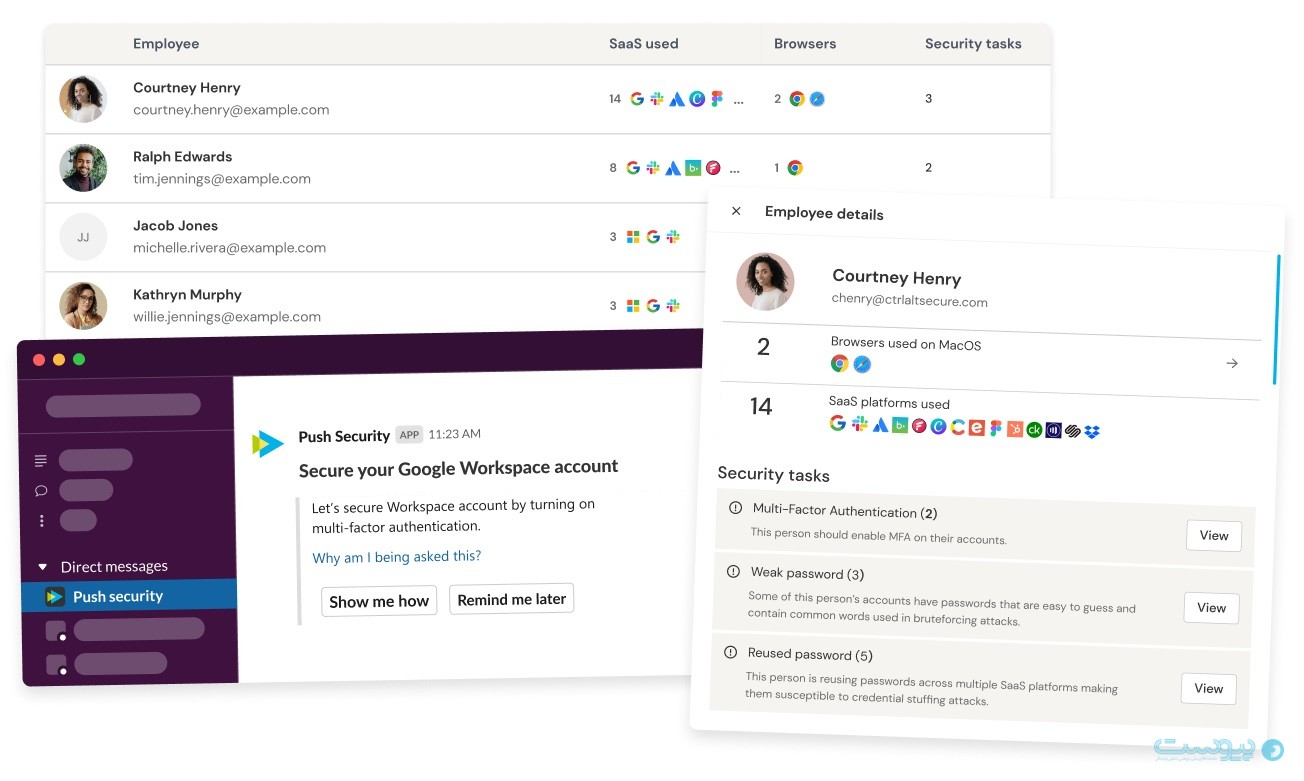This screenshot has width=1304, height=781.
Task: Click the email 'chenry@ctrlaltsecure.com'
Action: [x=910, y=300]
